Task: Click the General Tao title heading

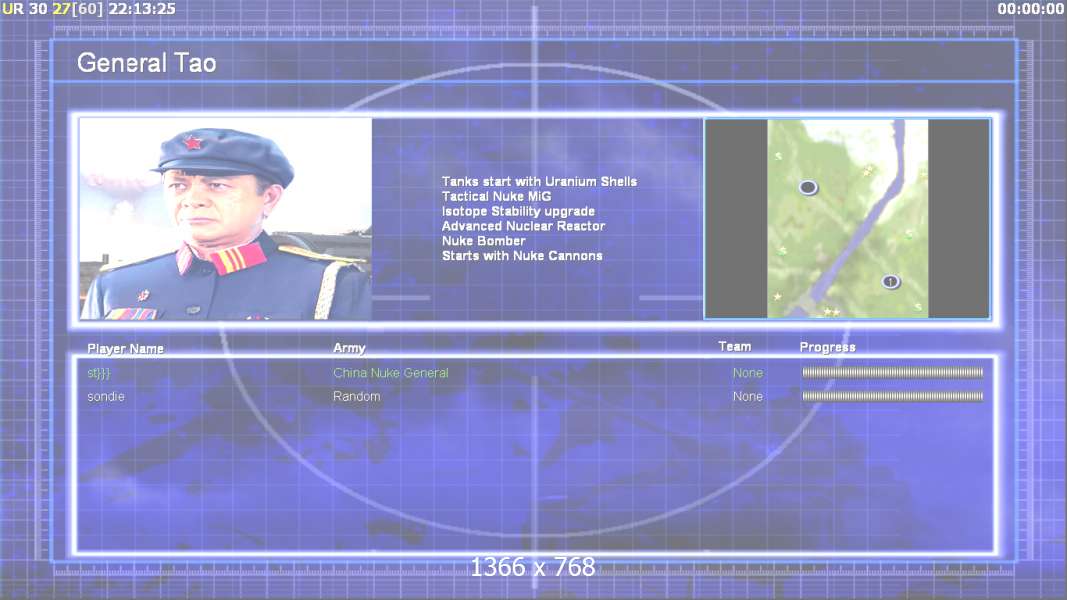Action: point(146,63)
